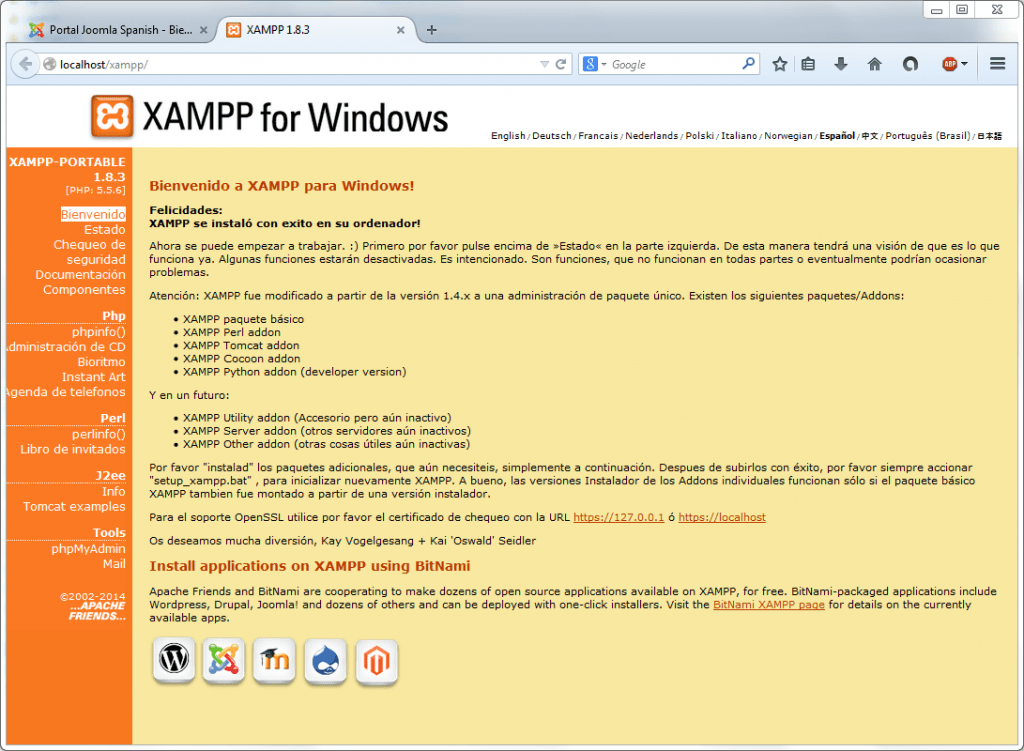This screenshot has height=751, width=1024.
Task: Click the Drupal droplet icon
Action: [x=326, y=661]
